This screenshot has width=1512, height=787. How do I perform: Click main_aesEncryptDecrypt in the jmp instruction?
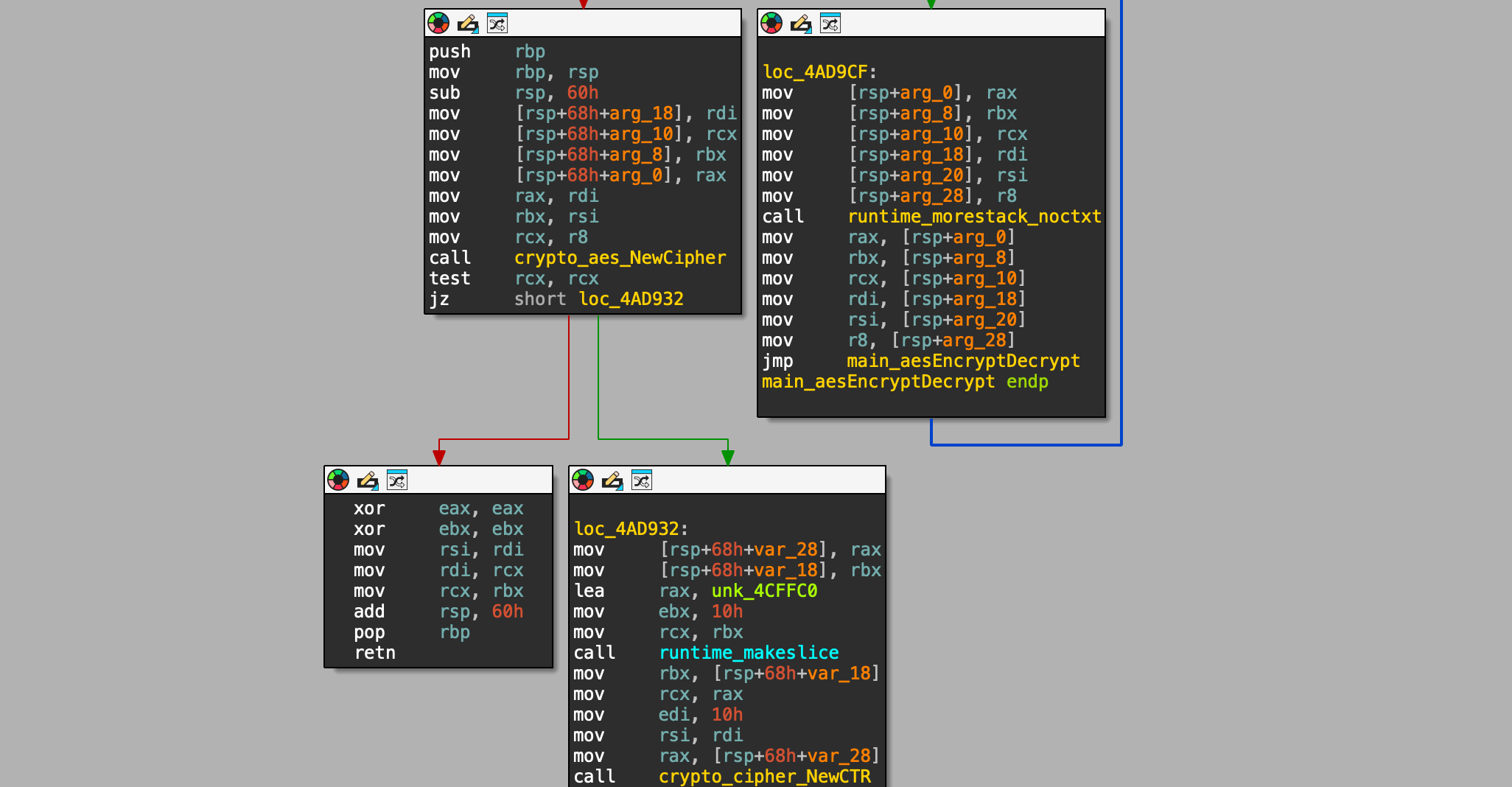(963, 361)
